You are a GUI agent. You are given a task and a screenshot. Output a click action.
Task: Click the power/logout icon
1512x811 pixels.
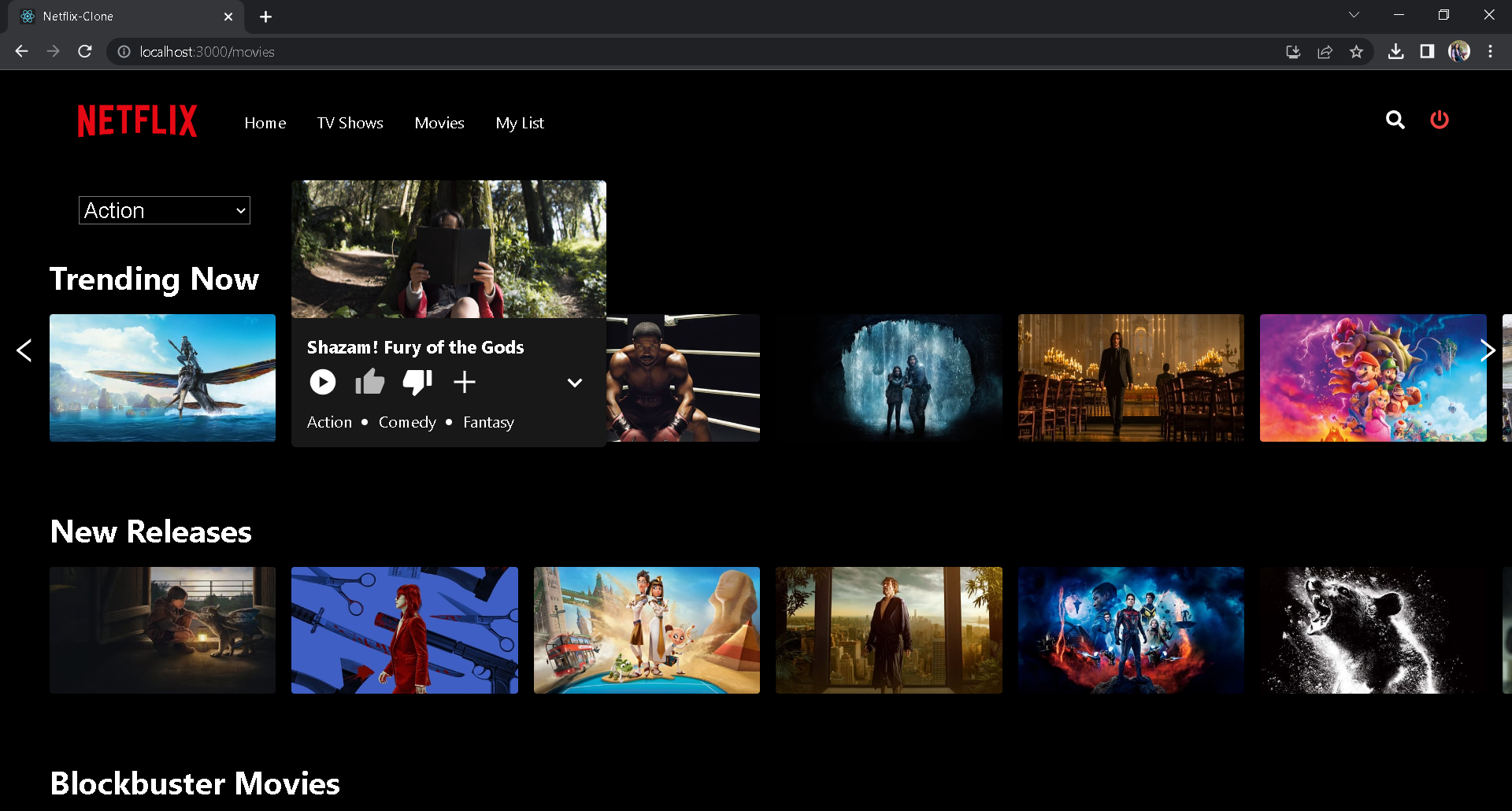coord(1440,120)
